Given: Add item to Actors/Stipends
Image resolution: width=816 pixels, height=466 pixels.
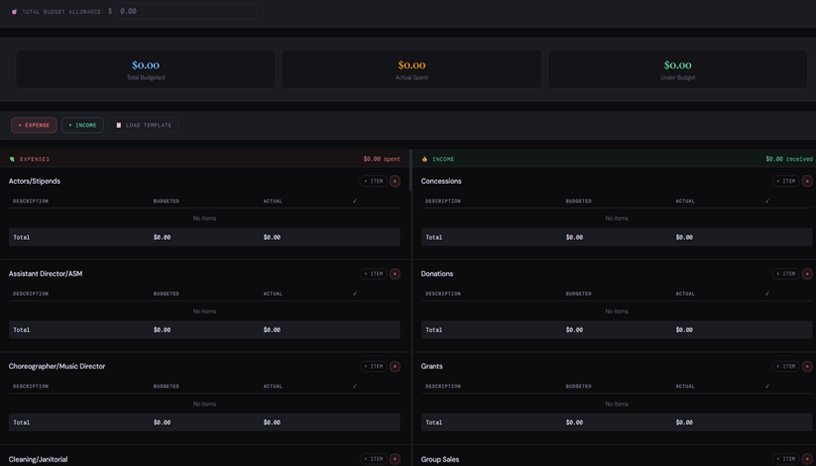Looking at the screenshot, I should coord(373,181).
